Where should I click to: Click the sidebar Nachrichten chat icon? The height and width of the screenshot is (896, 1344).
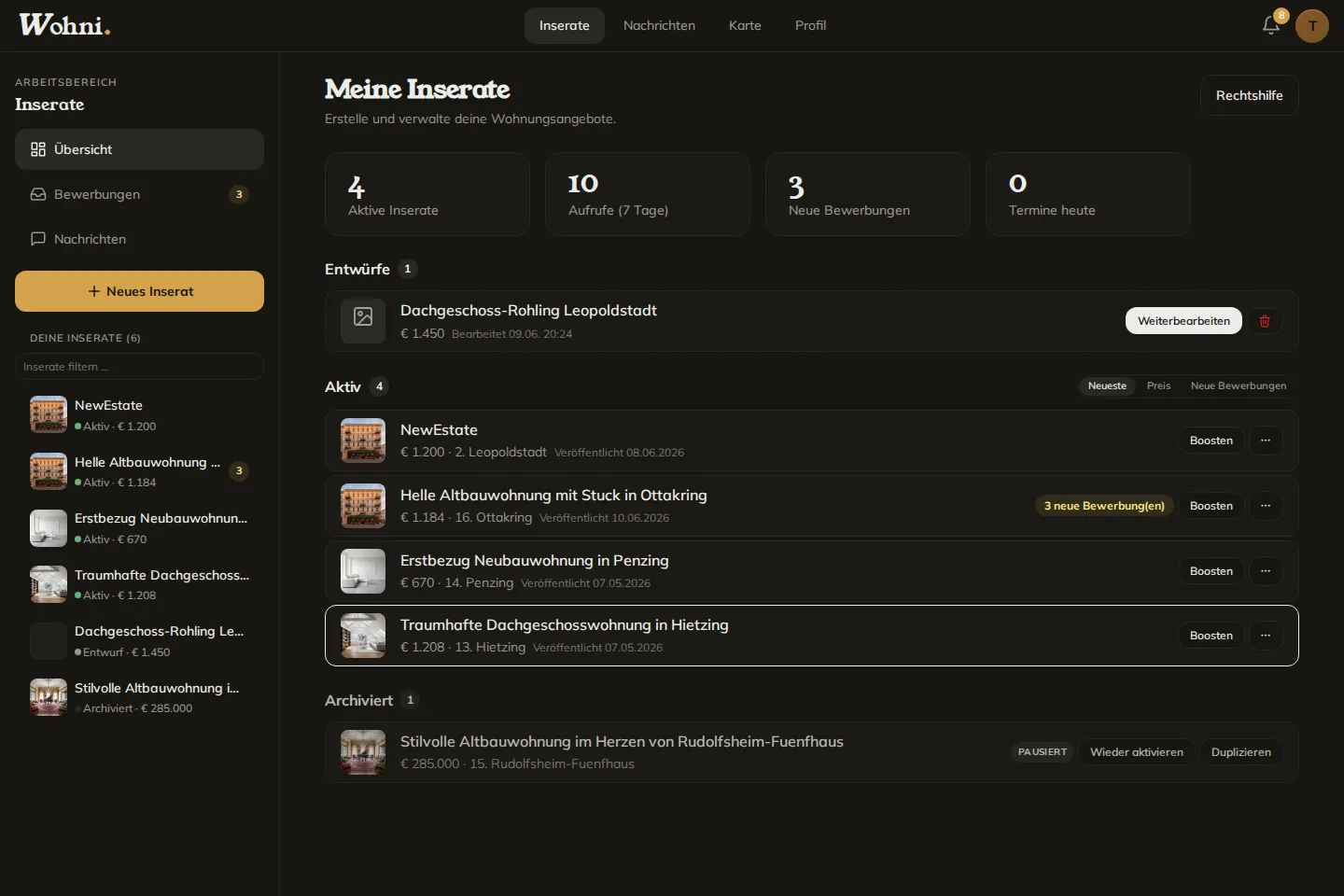click(38, 239)
